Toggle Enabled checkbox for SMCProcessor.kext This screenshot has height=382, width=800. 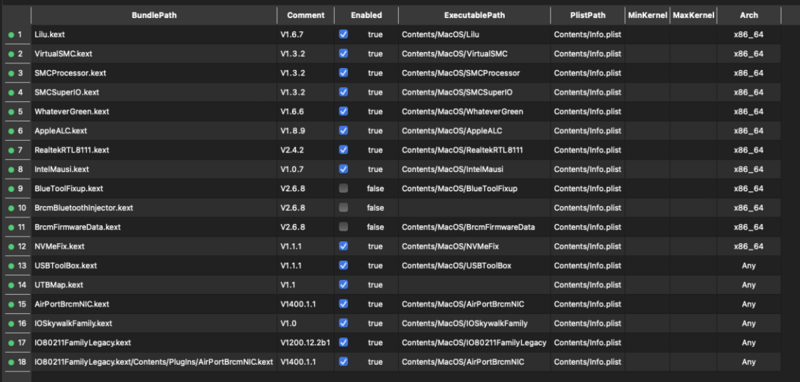343,73
